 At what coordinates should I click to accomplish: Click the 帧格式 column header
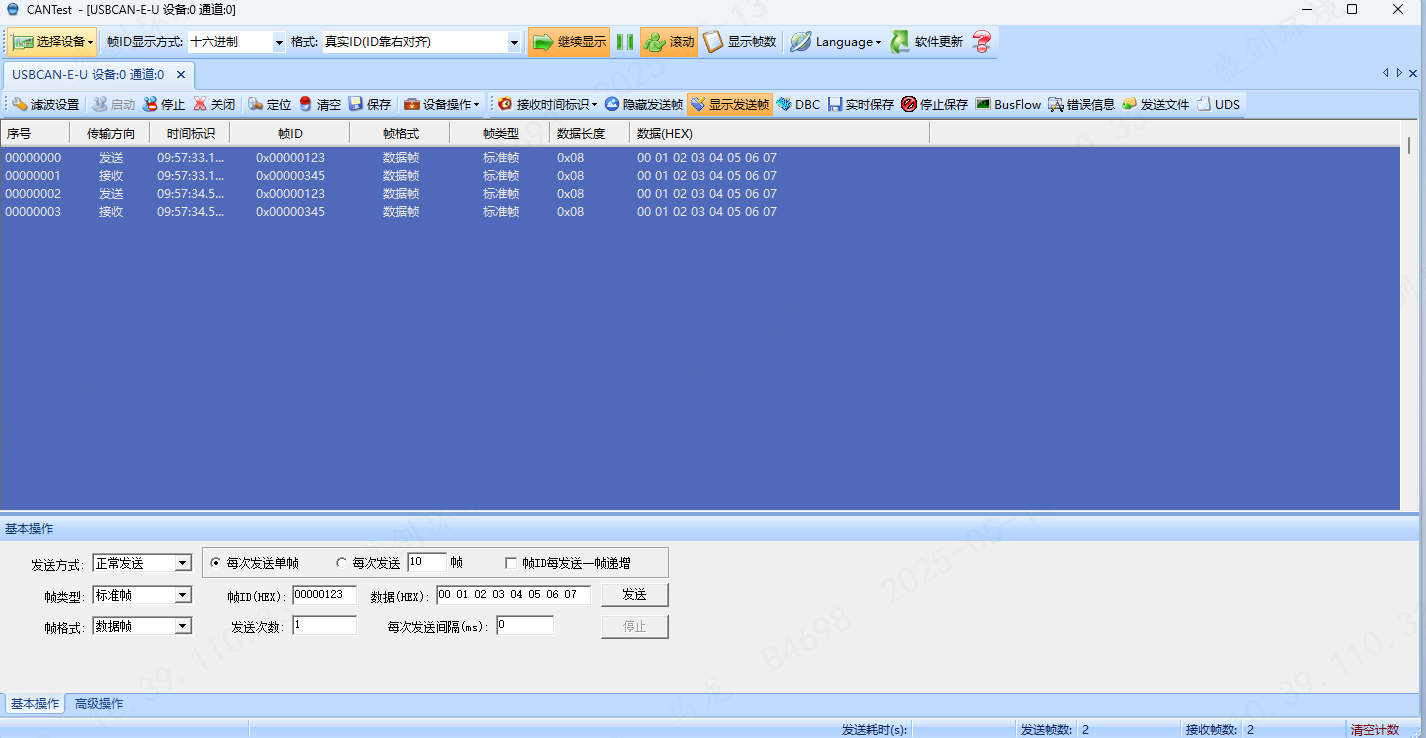coord(400,133)
